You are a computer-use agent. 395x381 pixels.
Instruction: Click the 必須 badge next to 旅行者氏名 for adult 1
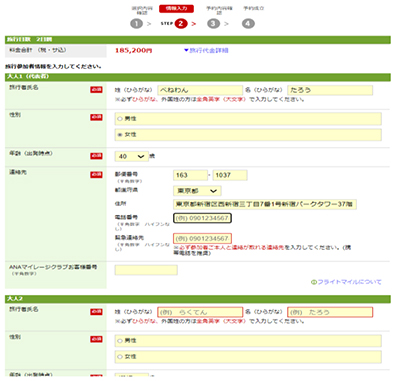pos(96,90)
